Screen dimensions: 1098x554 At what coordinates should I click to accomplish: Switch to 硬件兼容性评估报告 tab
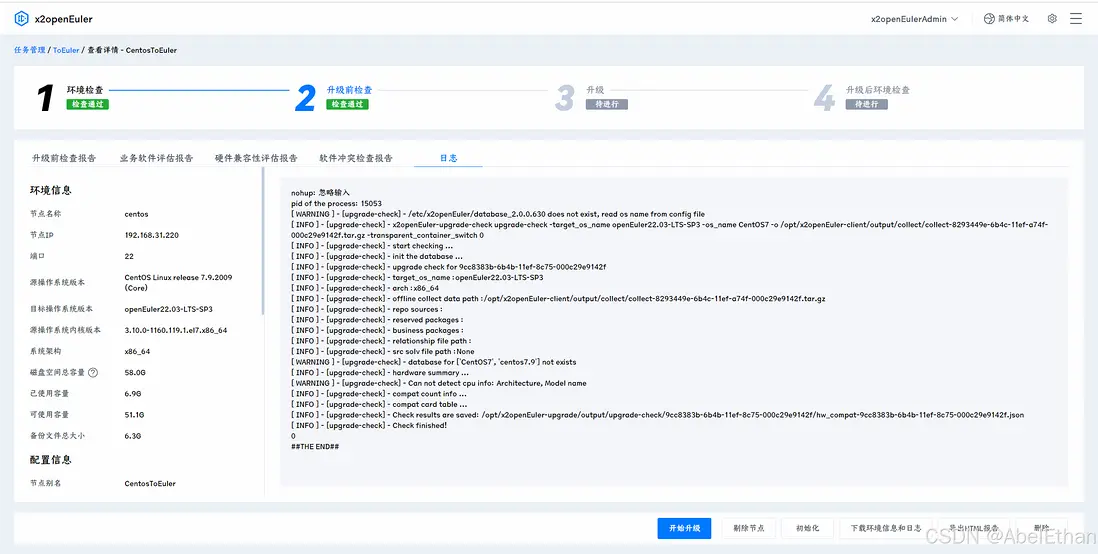pyautogui.click(x=256, y=158)
